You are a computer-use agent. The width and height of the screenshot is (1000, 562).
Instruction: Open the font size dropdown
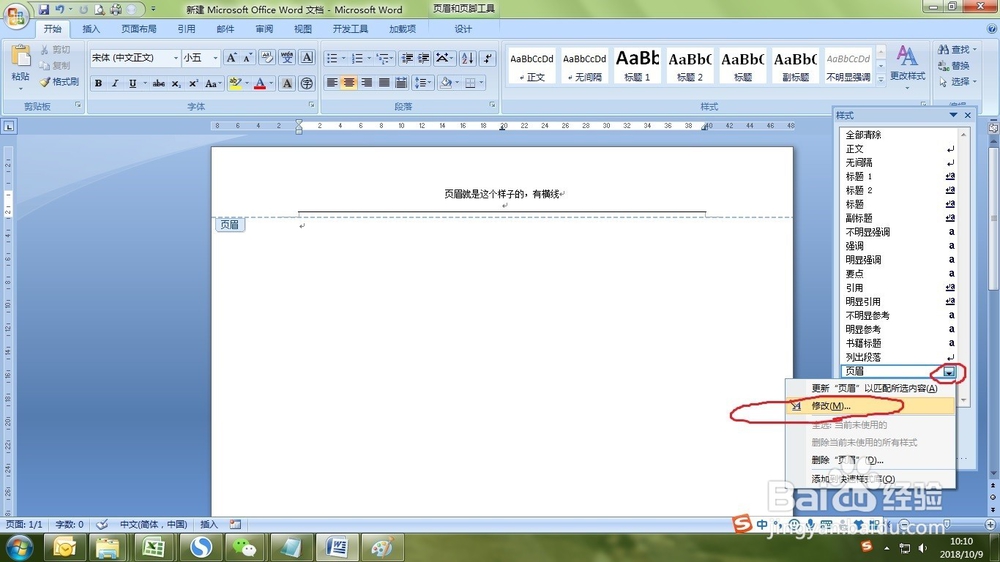point(215,58)
